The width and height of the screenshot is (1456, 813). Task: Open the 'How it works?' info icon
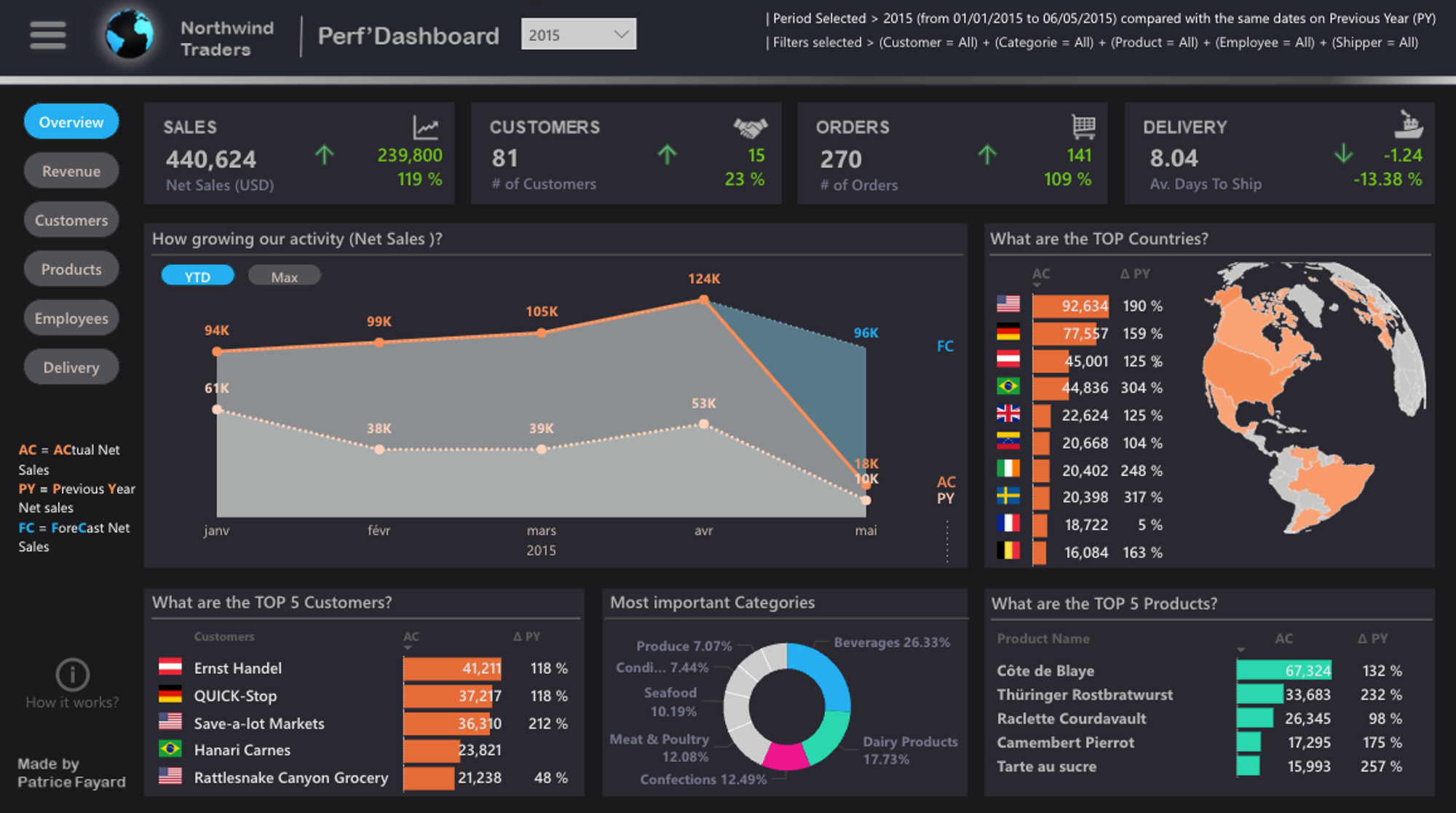(x=71, y=674)
